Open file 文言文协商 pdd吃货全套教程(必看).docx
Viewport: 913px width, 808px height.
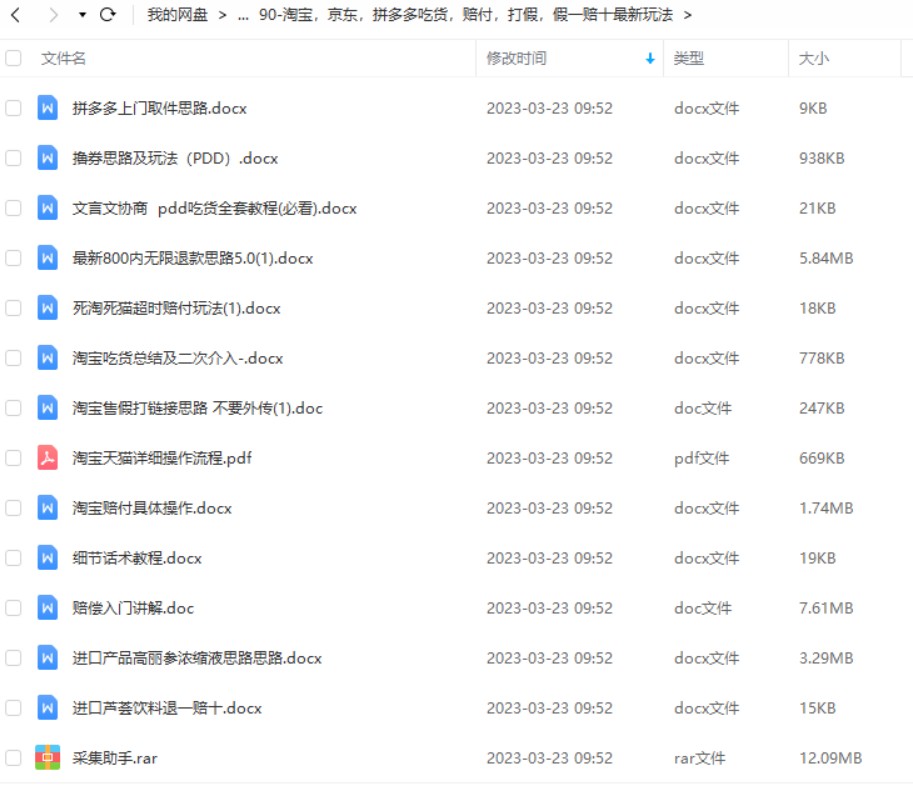point(214,208)
